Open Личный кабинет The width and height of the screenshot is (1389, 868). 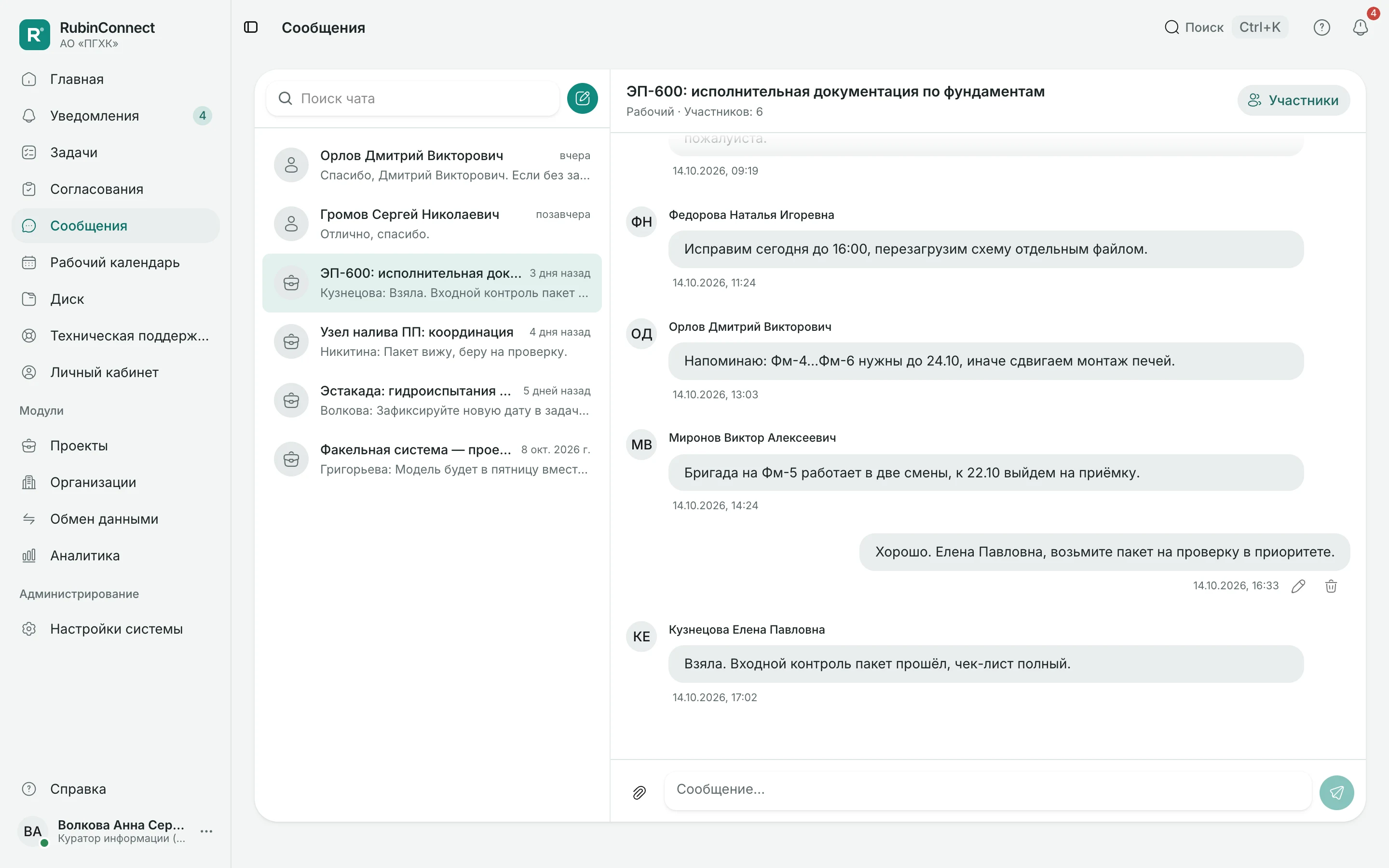pos(115,372)
